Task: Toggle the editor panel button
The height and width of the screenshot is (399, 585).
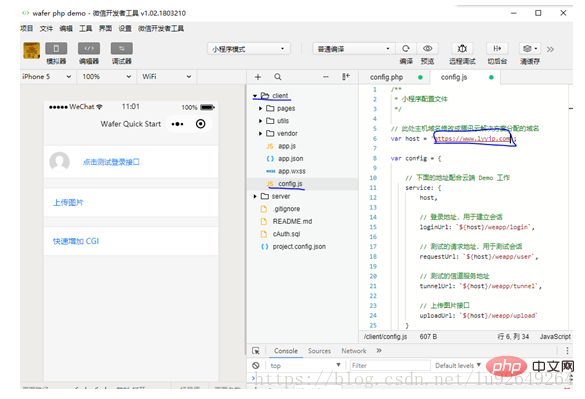Action: pyautogui.click(x=89, y=49)
